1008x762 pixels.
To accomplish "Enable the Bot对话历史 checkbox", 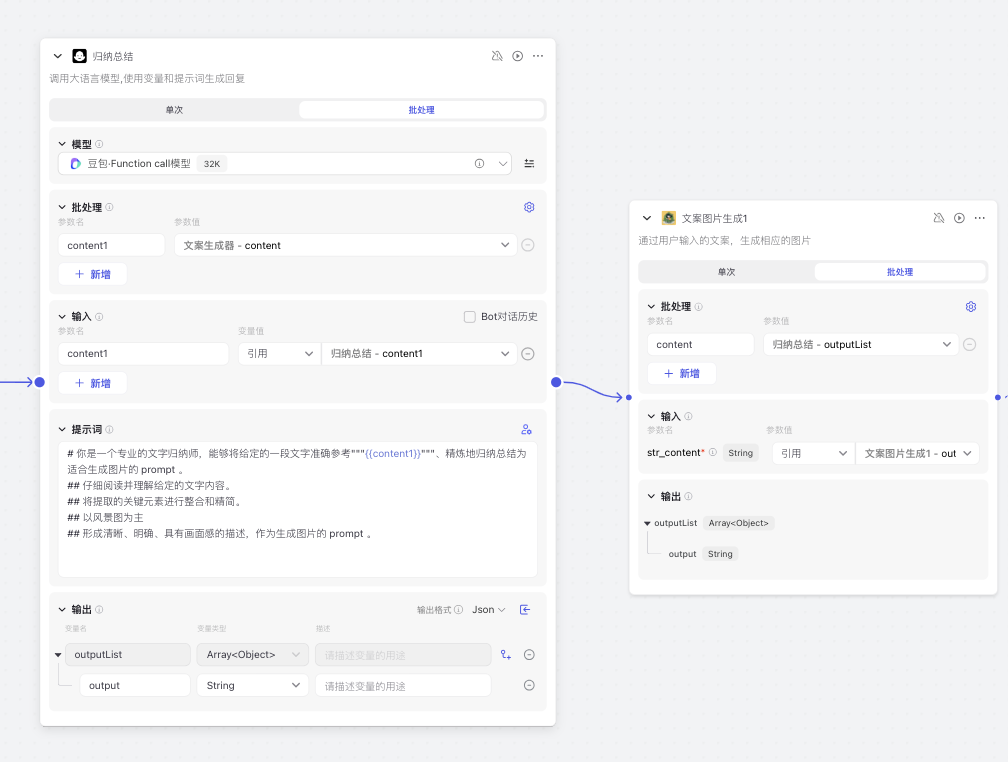I will (470, 317).
